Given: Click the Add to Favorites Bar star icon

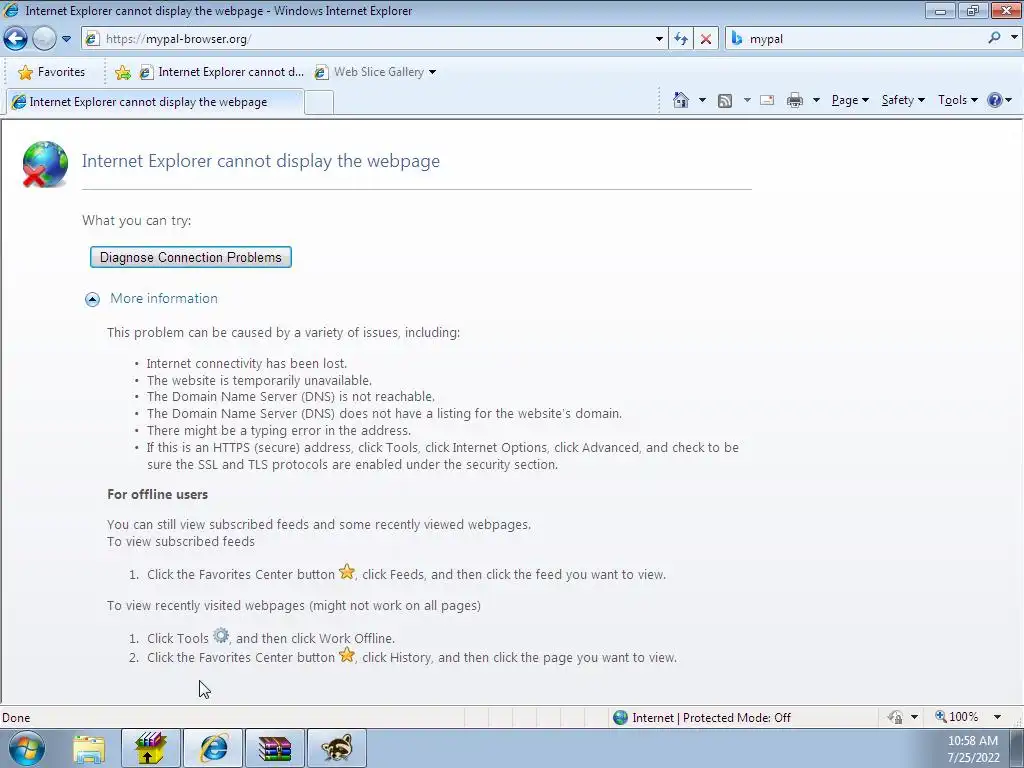Looking at the screenshot, I should point(122,72).
